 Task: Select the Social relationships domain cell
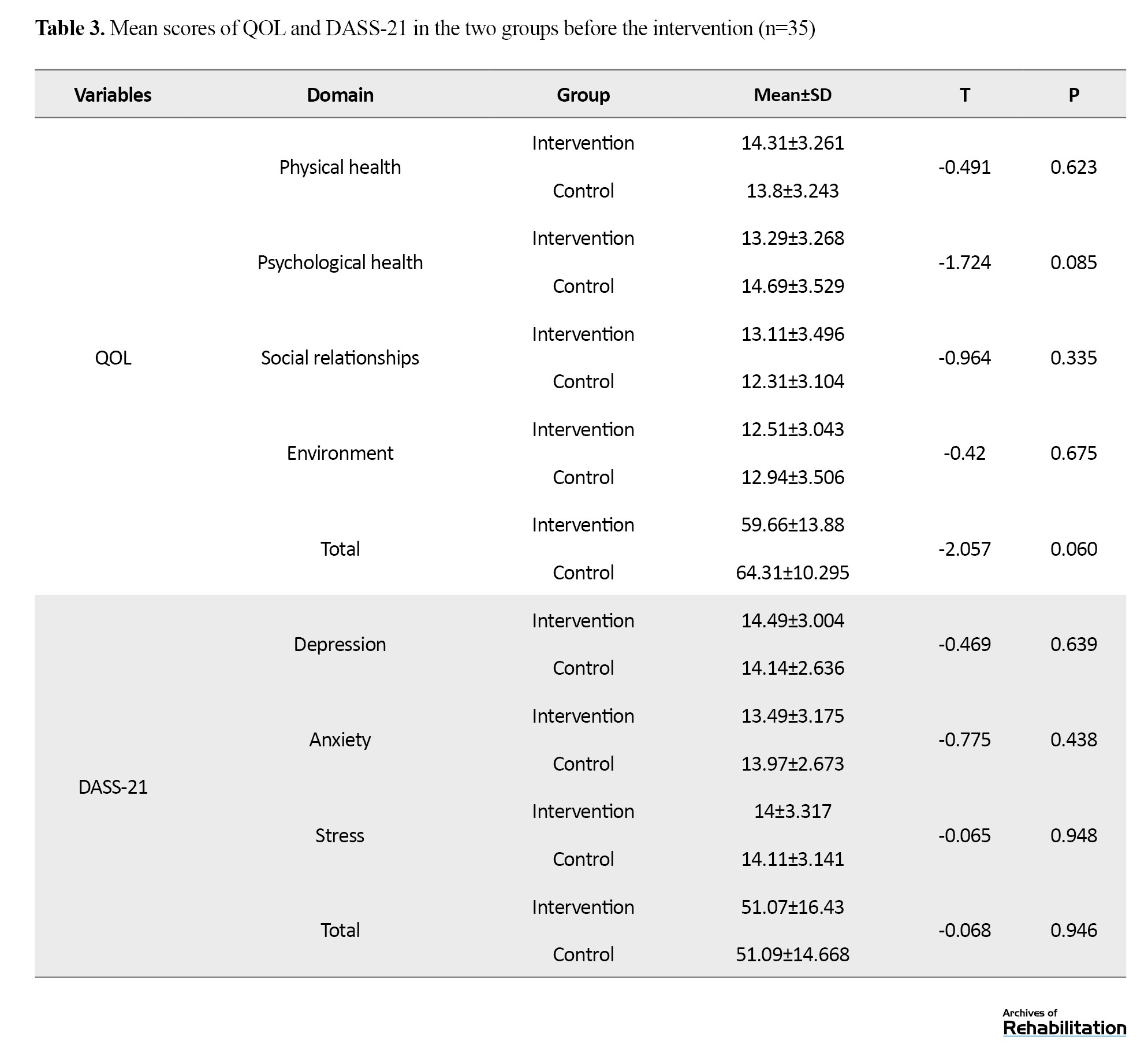340,358
